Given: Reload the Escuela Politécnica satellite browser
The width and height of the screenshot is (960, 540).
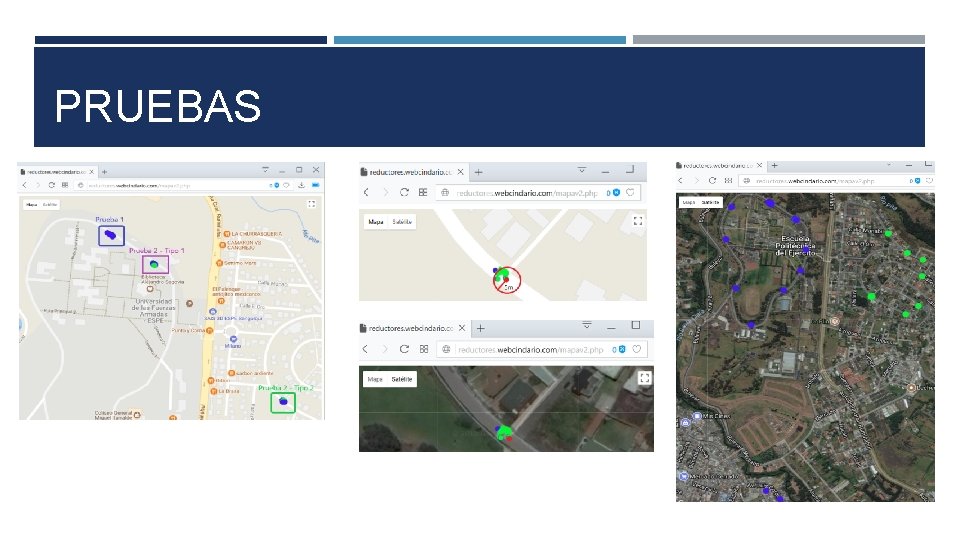Looking at the screenshot, I should (x=712, y=181).
